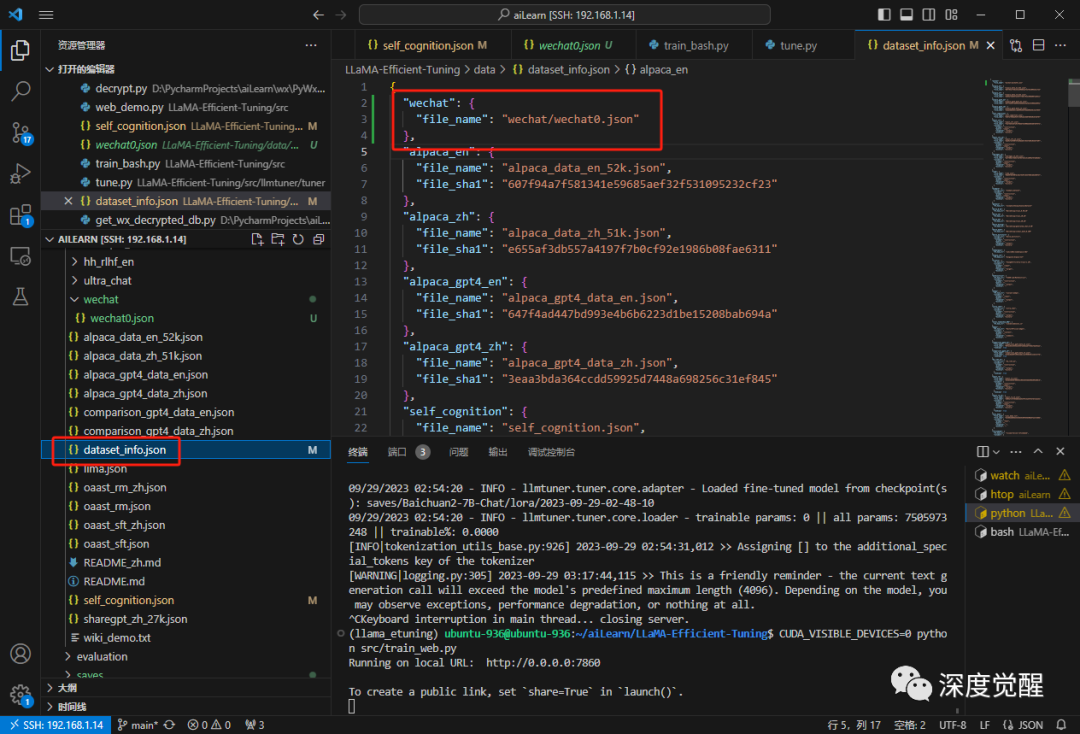Image resolution: width=1080 pixels, height=734 pixels.
Task: Open the Run and Debug view
Action: point(21,173)
